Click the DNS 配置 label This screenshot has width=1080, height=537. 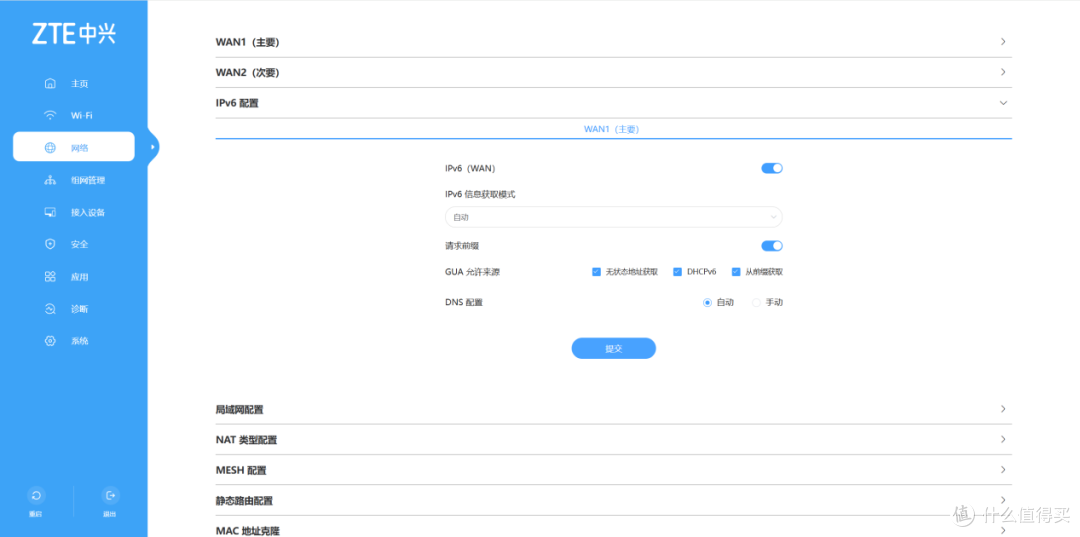(464, 302)
